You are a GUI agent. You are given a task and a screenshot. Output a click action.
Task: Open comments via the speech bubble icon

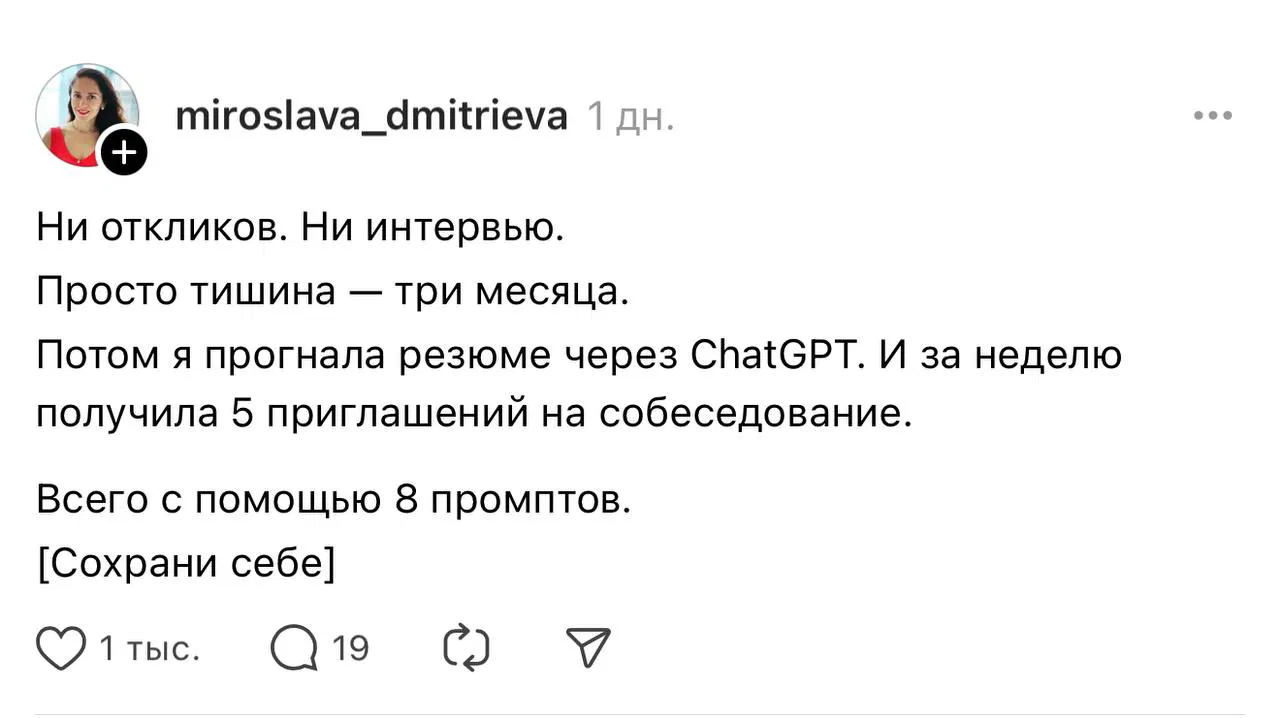(291, 647)
